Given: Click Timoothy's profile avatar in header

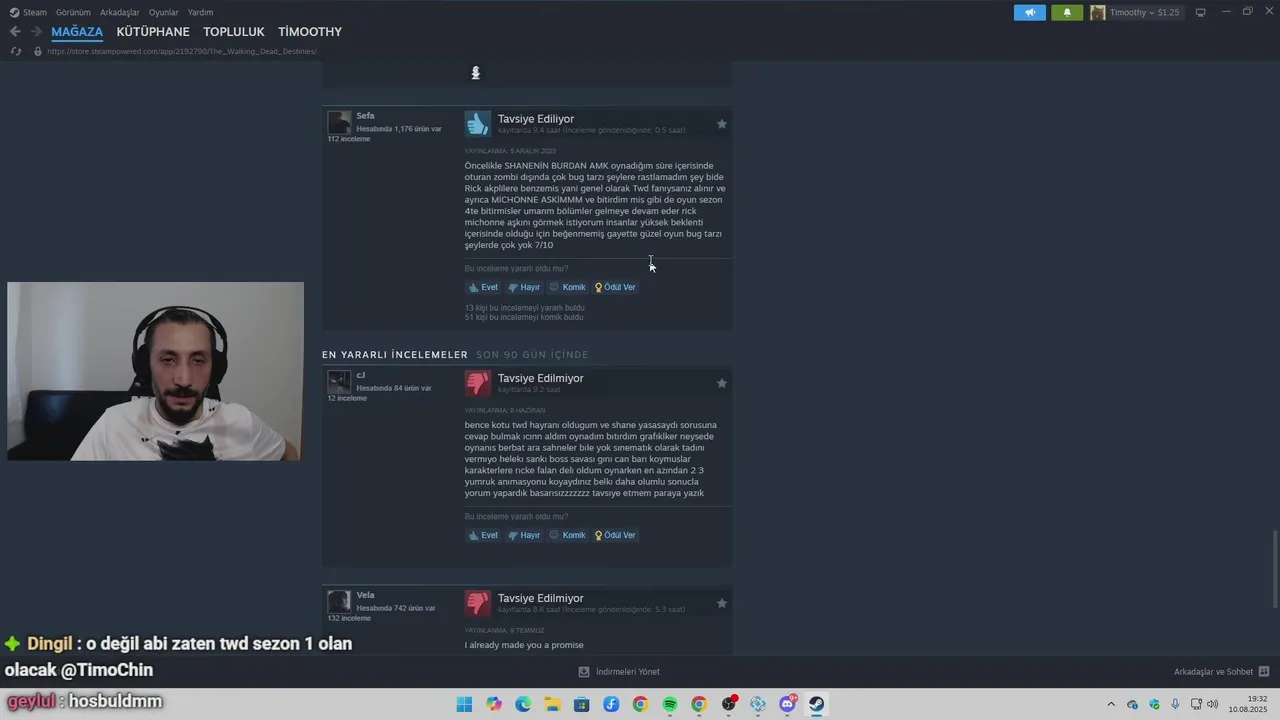Looking at the screenshot, I should point(1098,12).
